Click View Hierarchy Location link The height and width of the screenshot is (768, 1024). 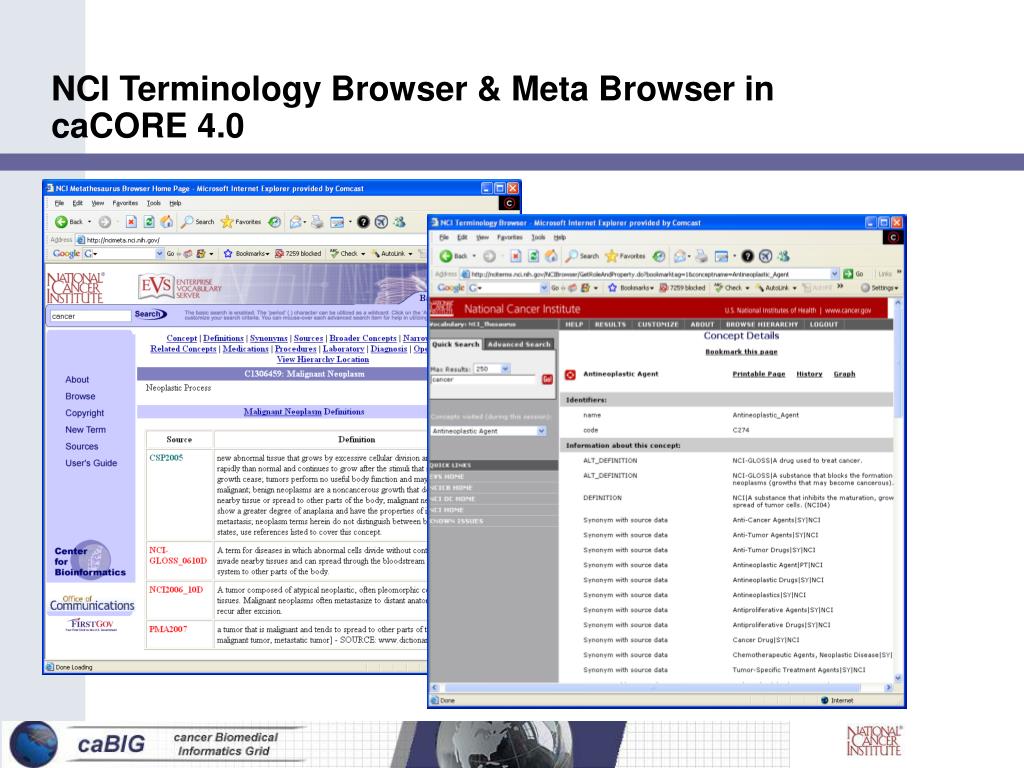click(323, 359)
